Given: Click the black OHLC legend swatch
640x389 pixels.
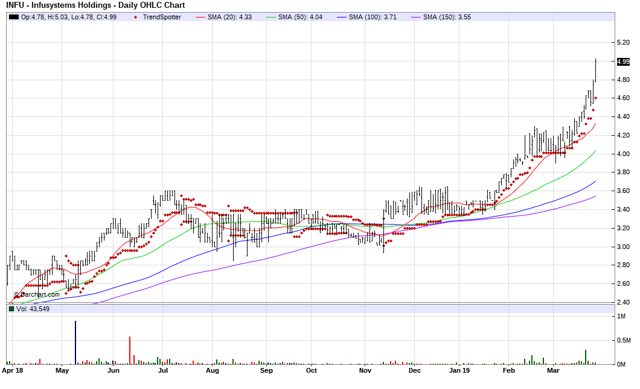Looking at the screenshot, I should pyautogui.click(x=14, y=17).
